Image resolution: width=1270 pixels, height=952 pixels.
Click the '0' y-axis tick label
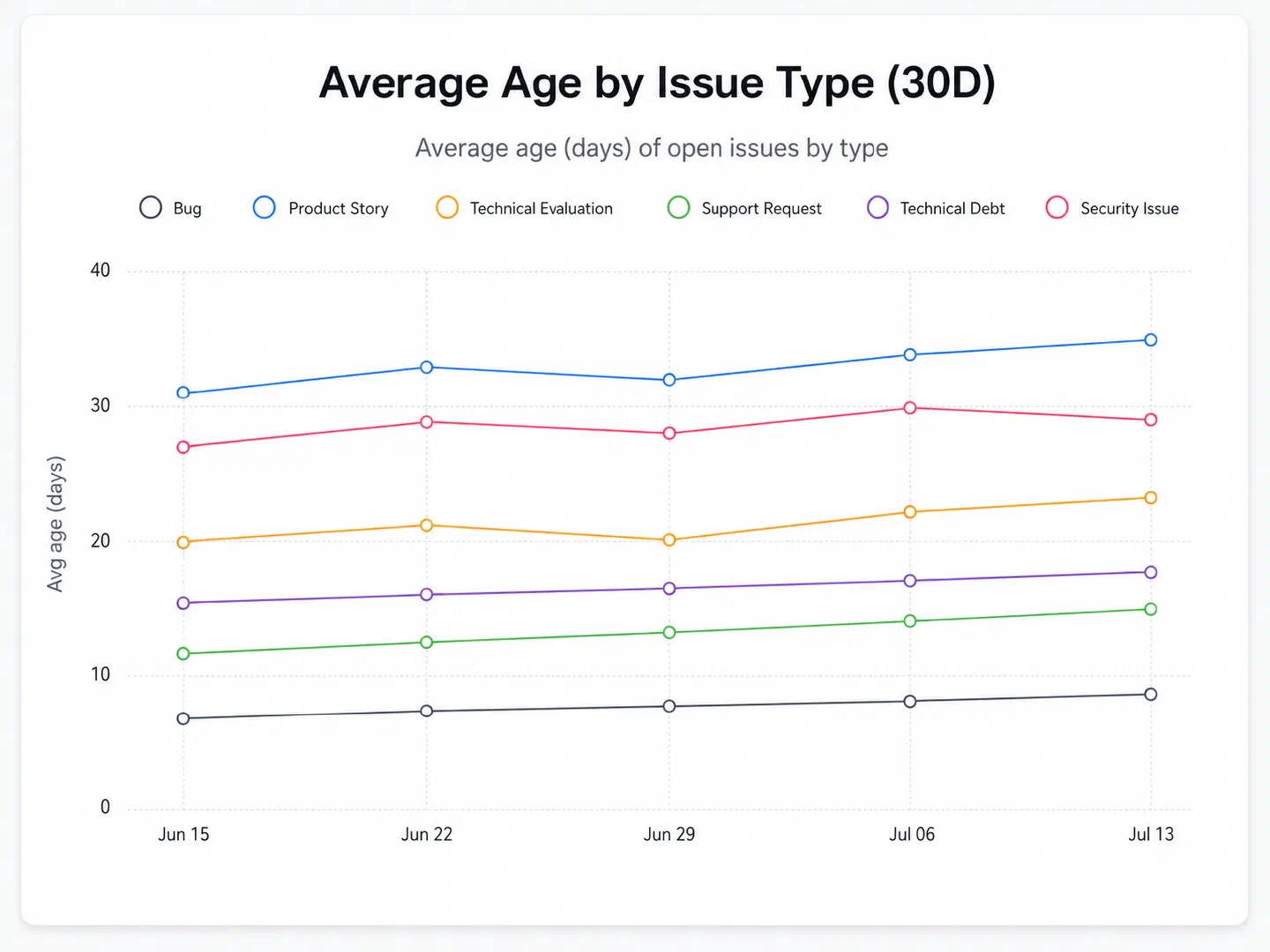pos(105,807)
